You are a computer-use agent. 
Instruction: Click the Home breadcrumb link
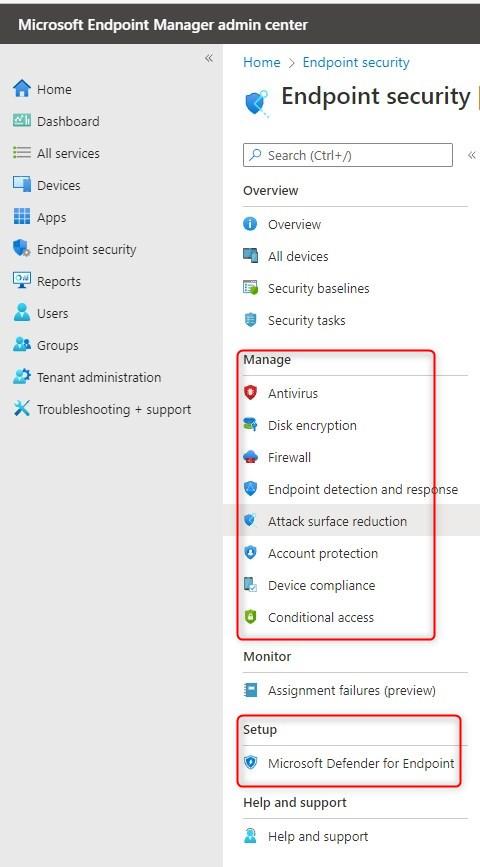tap(262, 62)
